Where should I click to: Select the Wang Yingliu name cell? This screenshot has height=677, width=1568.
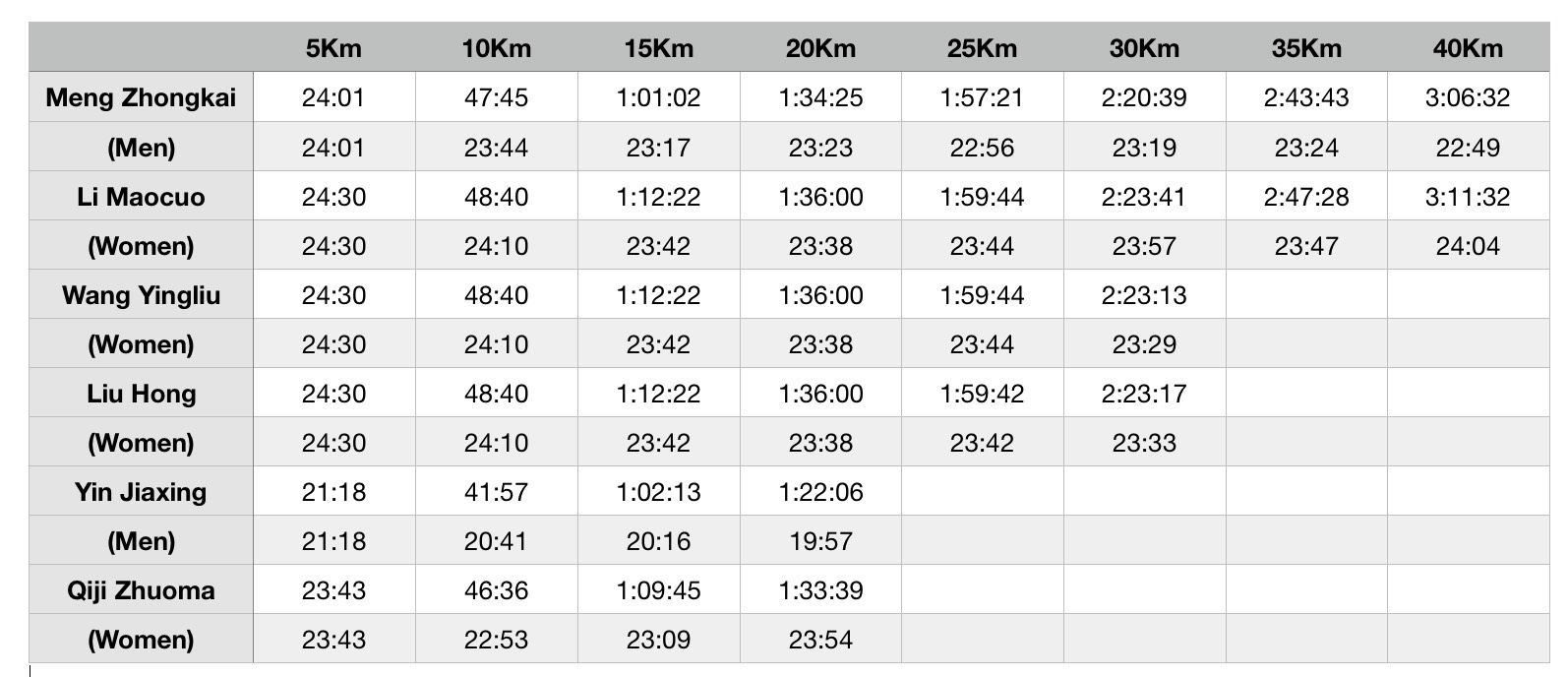click(x=141, y=294)
